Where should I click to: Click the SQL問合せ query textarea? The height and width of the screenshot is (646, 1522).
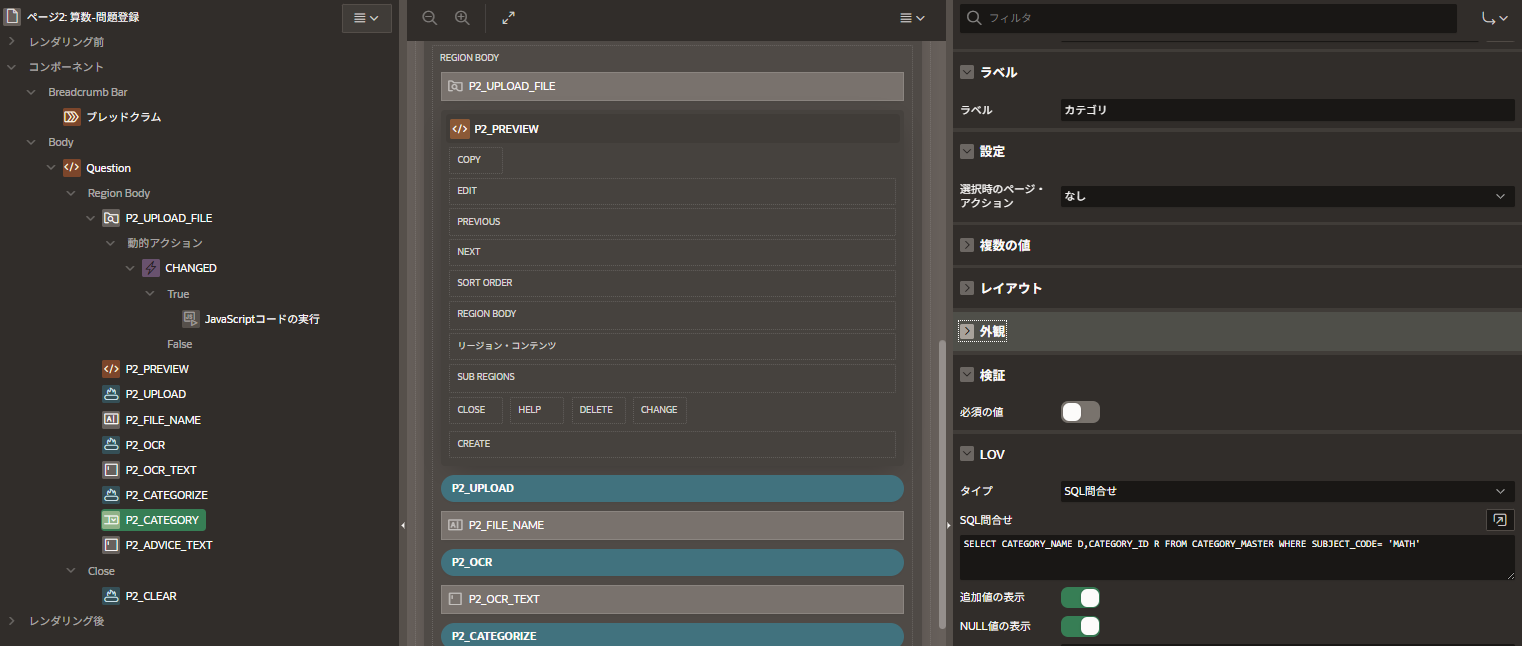1237,557
